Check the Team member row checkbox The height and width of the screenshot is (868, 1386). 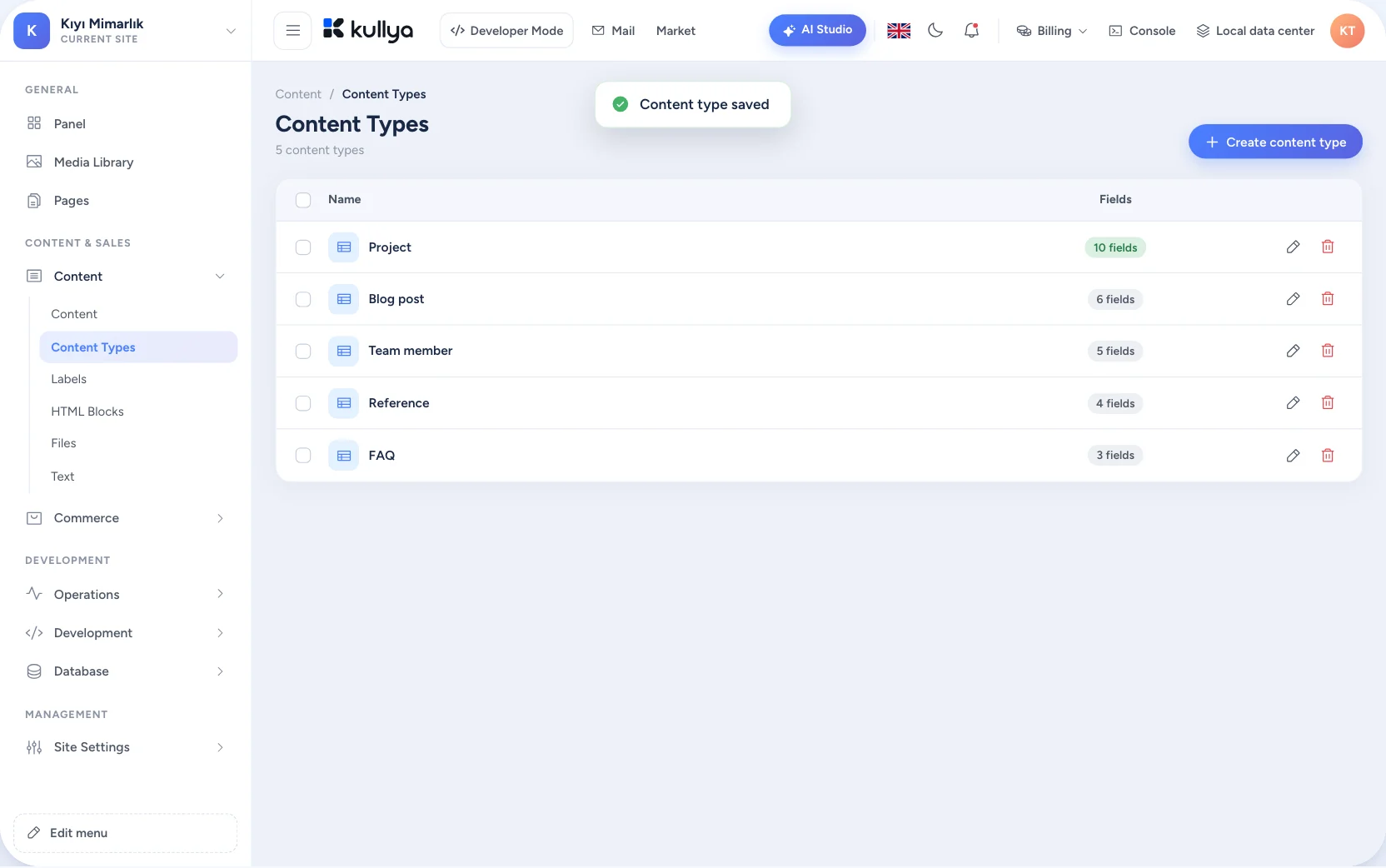[x=303, y=351]
